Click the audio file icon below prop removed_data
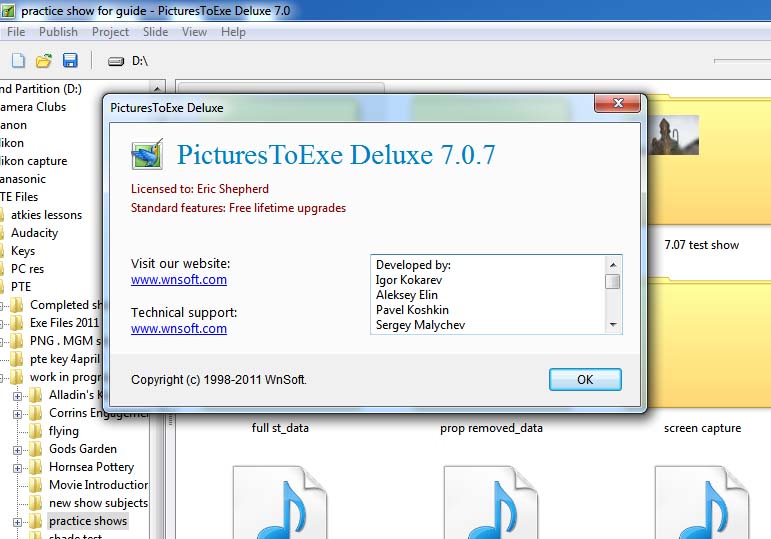Image resolution: width=771 pixels, height=539 pixels. coord(490,500)
